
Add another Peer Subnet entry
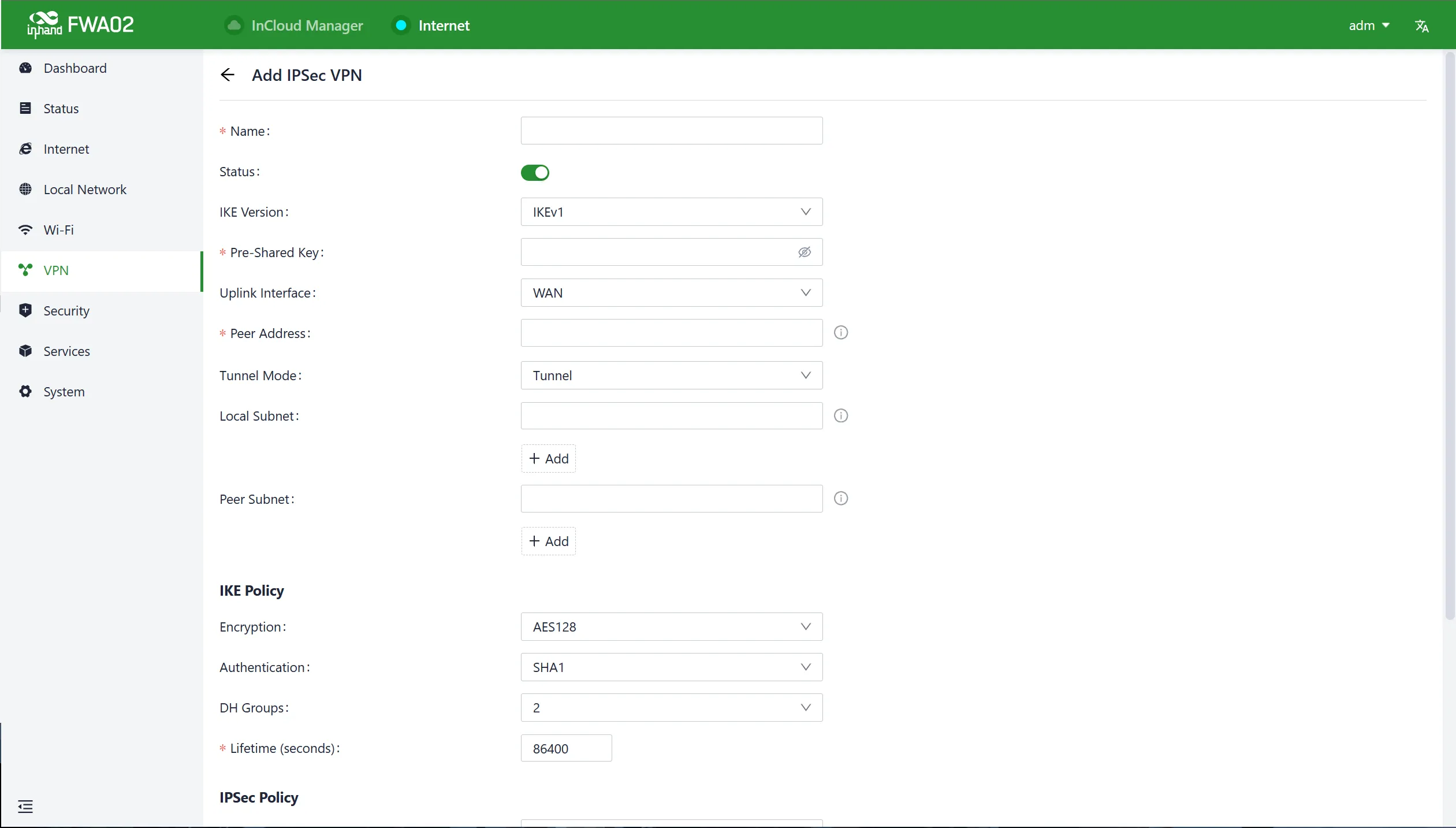click(x=549, y=541)
